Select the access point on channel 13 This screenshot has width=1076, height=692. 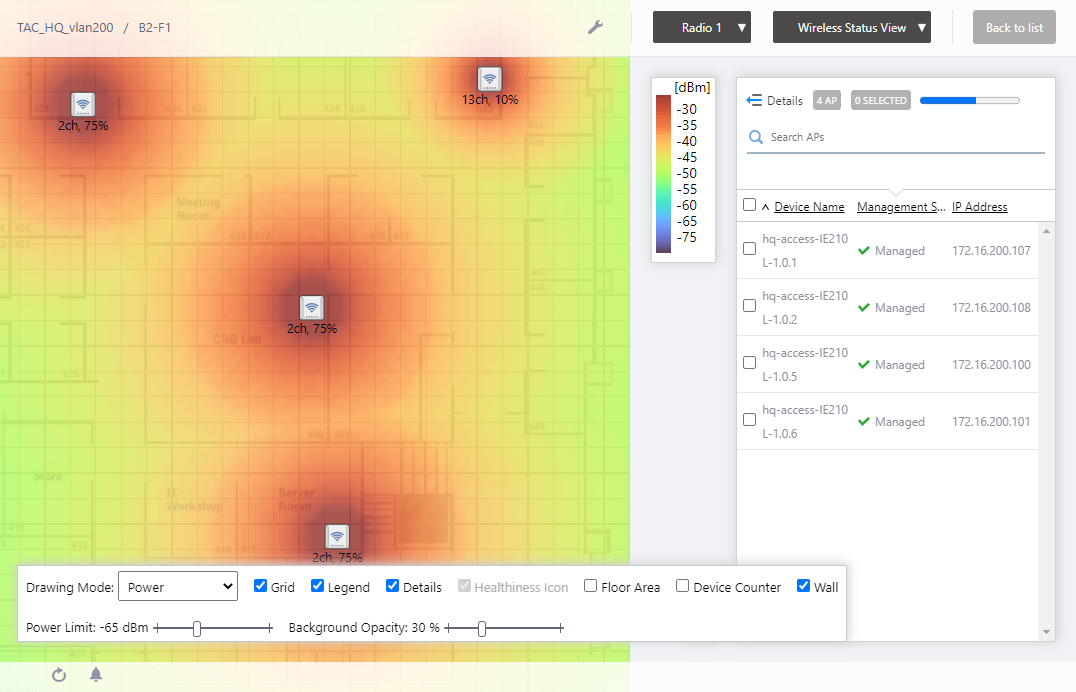(x=489, y=79)
